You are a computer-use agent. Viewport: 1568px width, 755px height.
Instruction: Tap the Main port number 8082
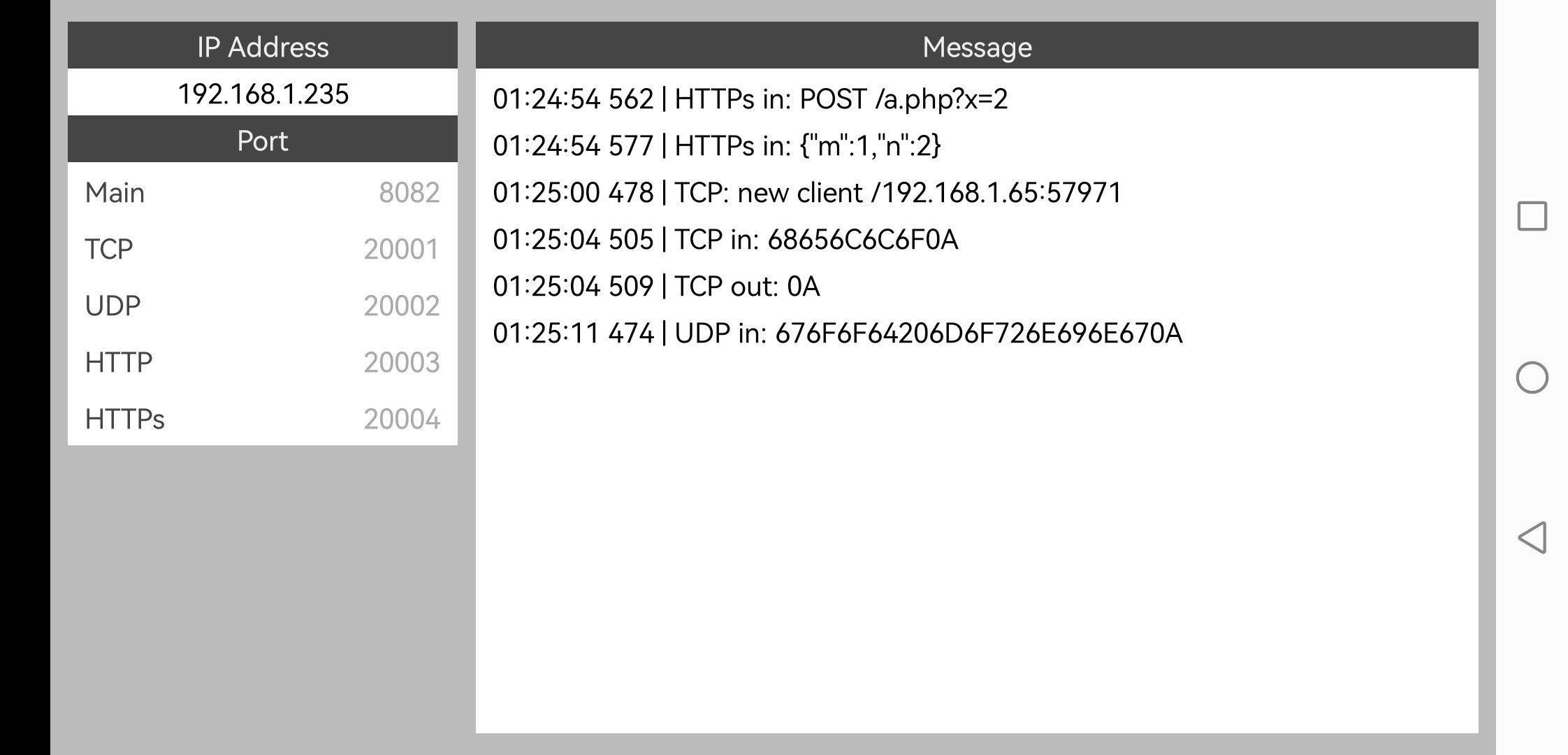click(409, 193)
